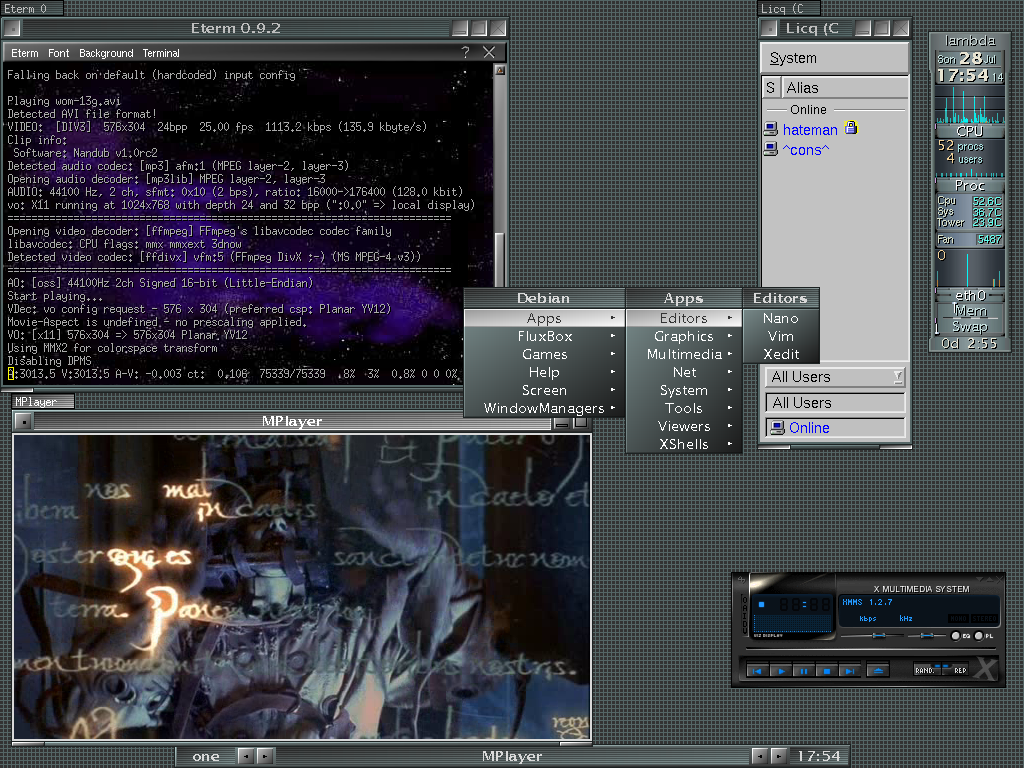Pause playback in XMMS
The width and height of the screenshot is (1024, 768).
(803, 671)
